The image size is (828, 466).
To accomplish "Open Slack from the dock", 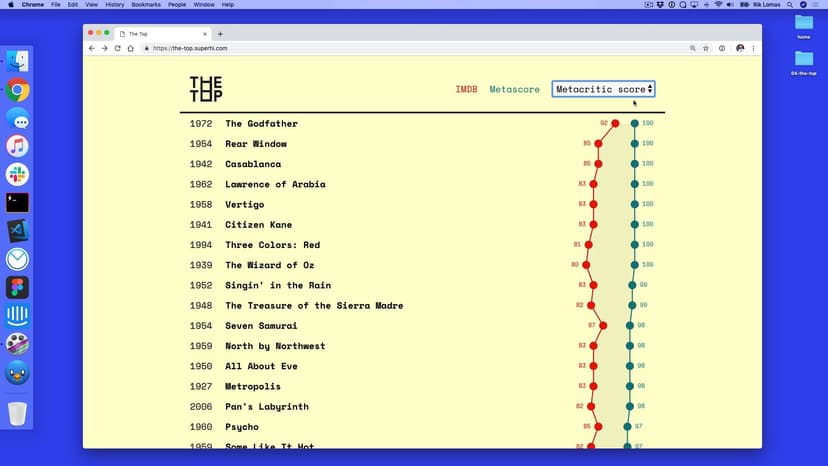I will tap(17, 174).
